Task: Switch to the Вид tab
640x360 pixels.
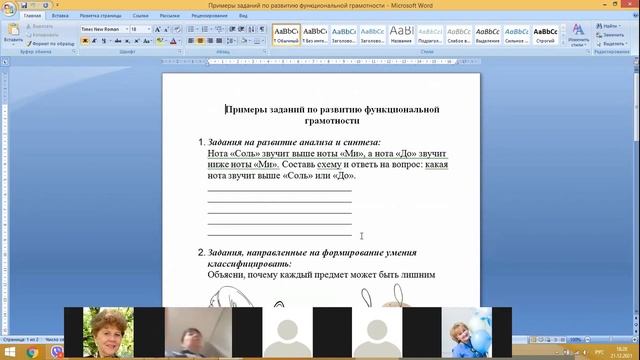Action: [243, 16]
